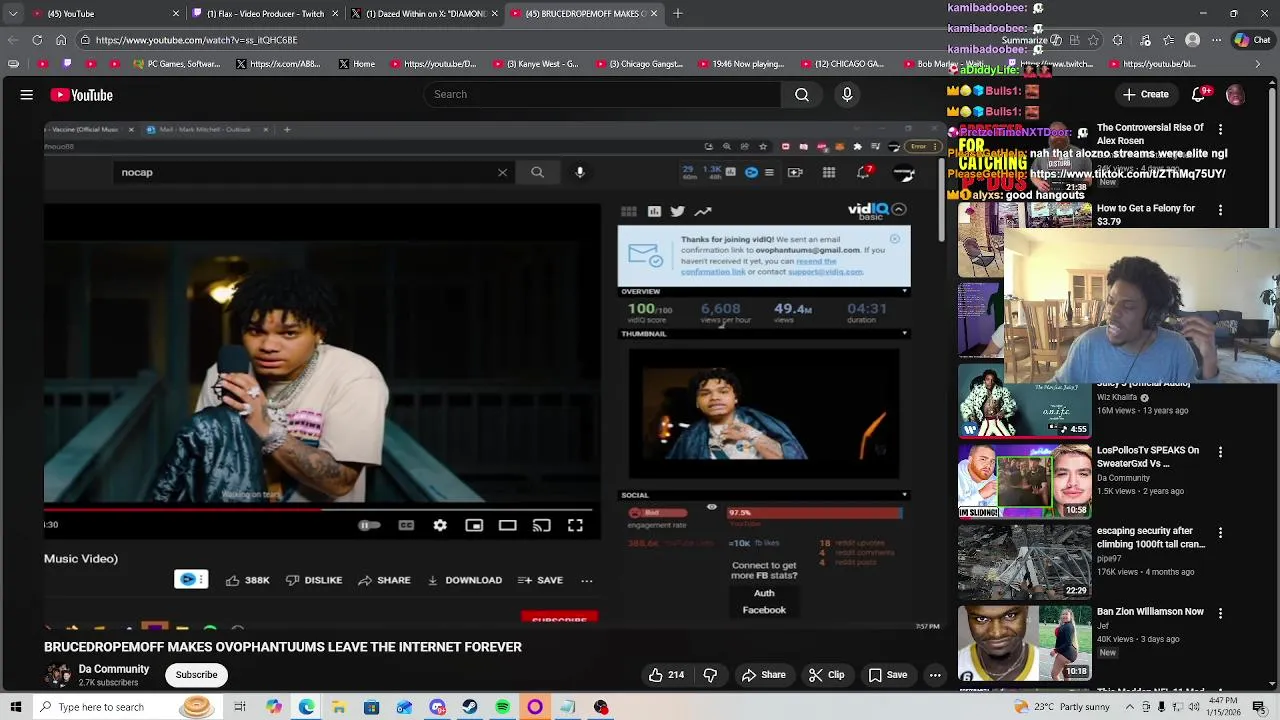Open the Da Community channel link
The image size is (1280, 720).
(x=114, y=669)
